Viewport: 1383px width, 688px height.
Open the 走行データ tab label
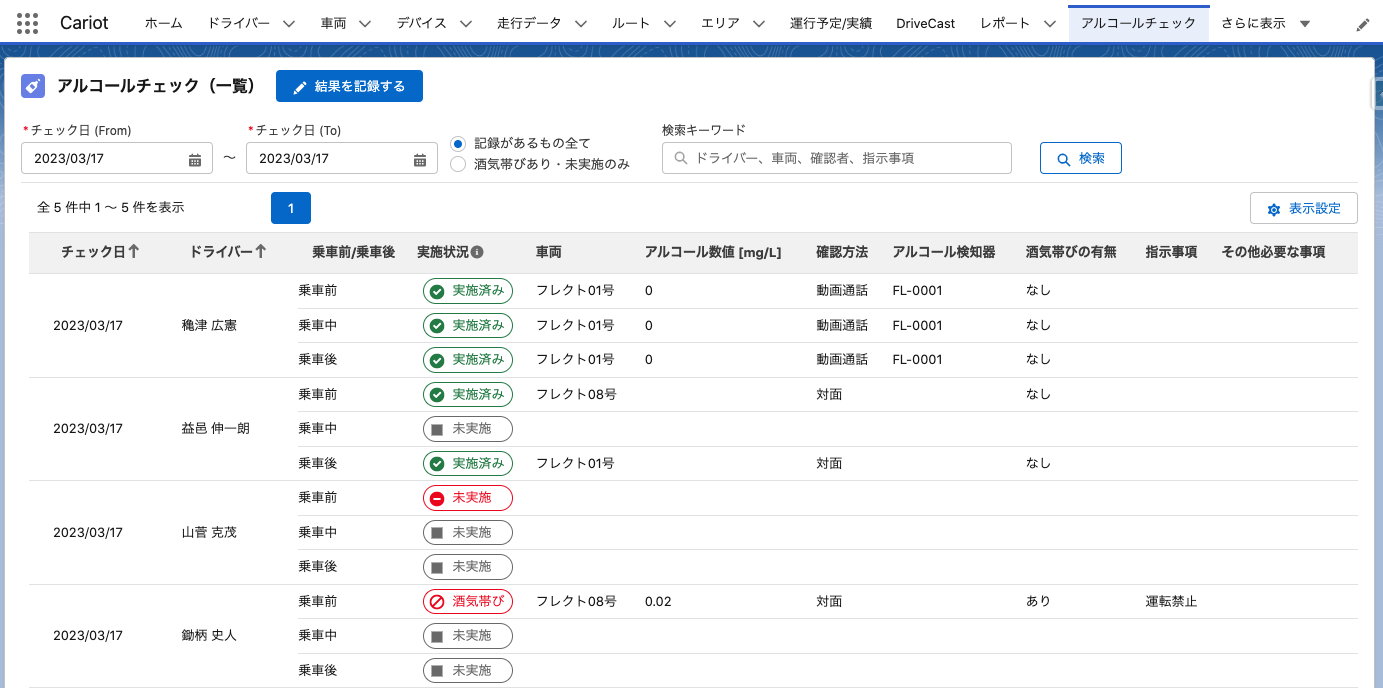pyautogui.click(x=529, y=24)
